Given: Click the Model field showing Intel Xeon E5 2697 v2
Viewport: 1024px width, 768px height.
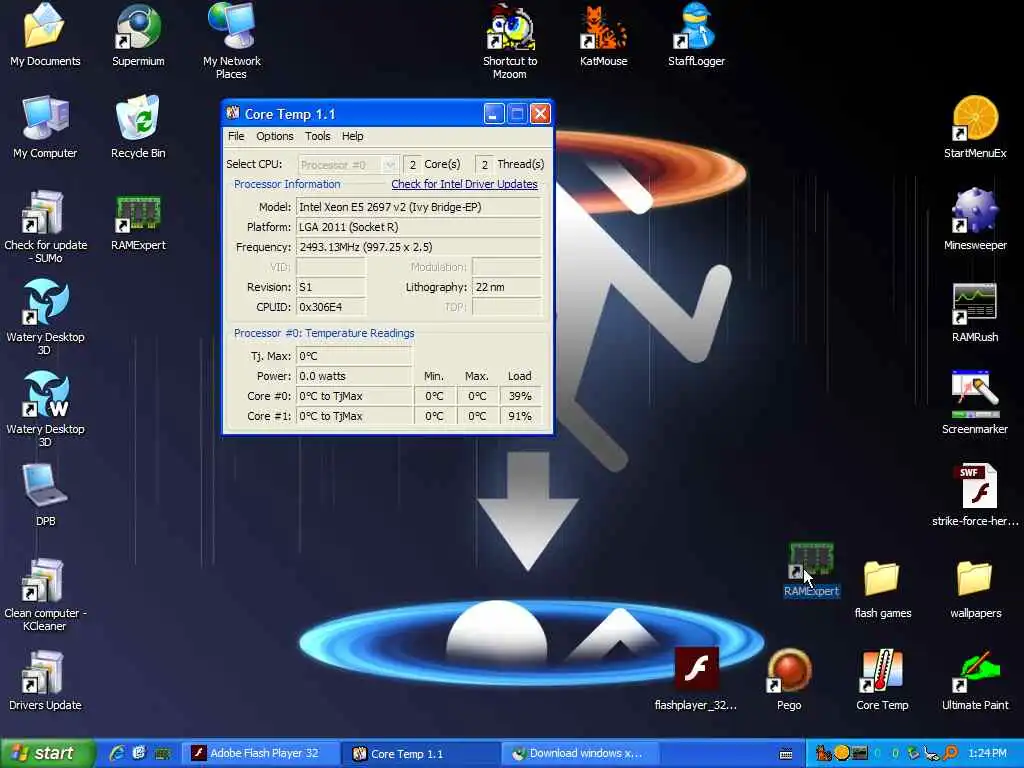Looking at the screenshot, I should 419,207.
